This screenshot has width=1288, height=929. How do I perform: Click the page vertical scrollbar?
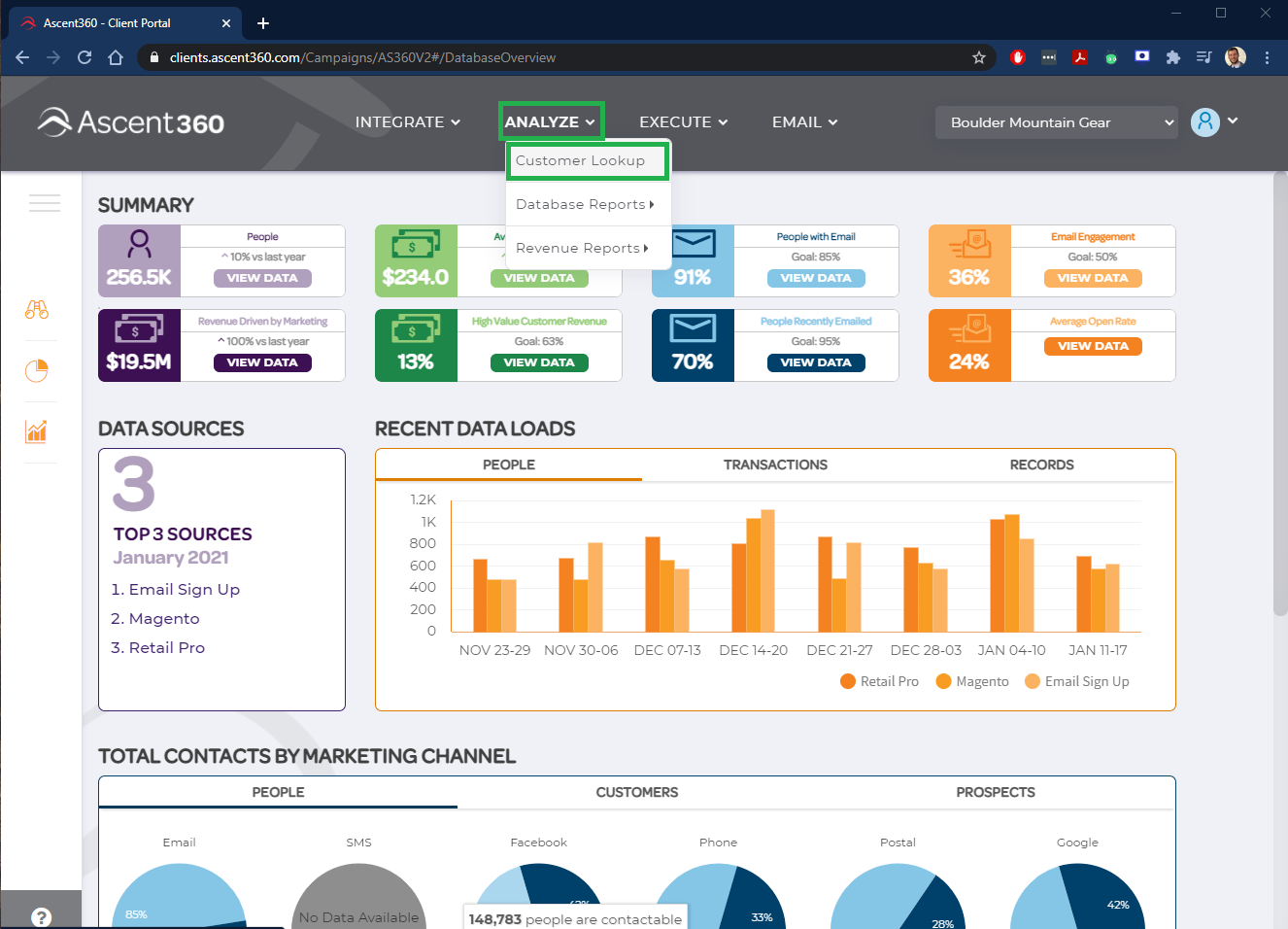tap(1280, 394)
